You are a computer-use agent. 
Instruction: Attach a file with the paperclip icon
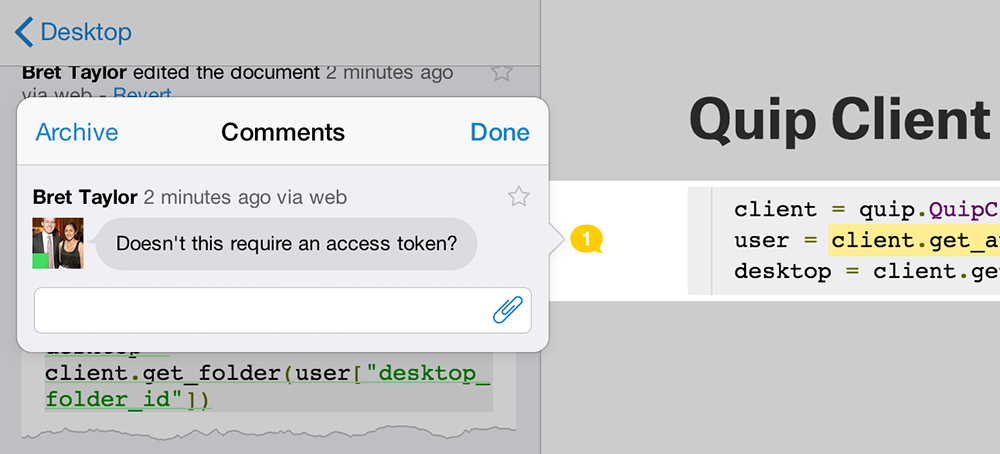click(508, 310)
